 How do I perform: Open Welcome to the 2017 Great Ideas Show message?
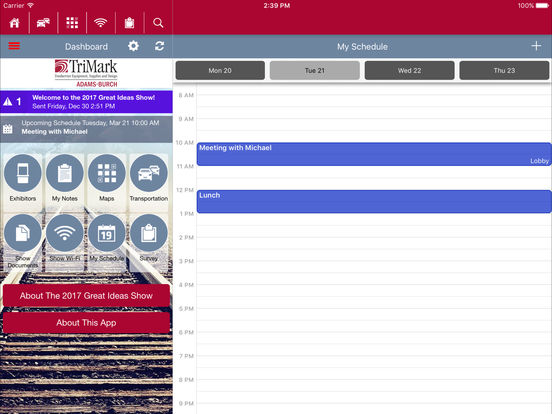coord(86,102)
